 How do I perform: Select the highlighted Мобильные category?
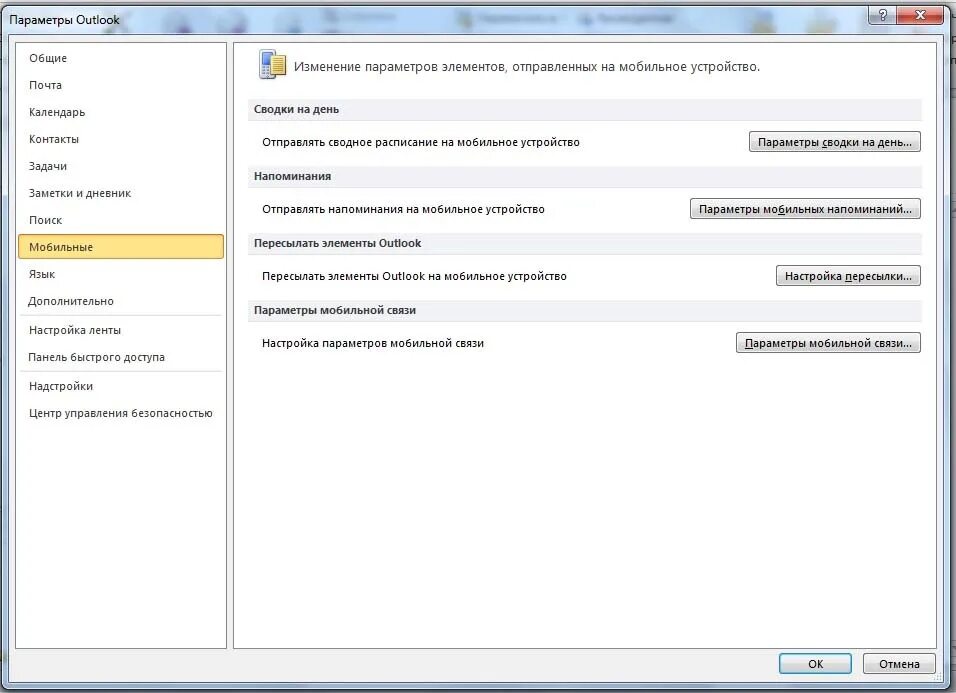121,247
